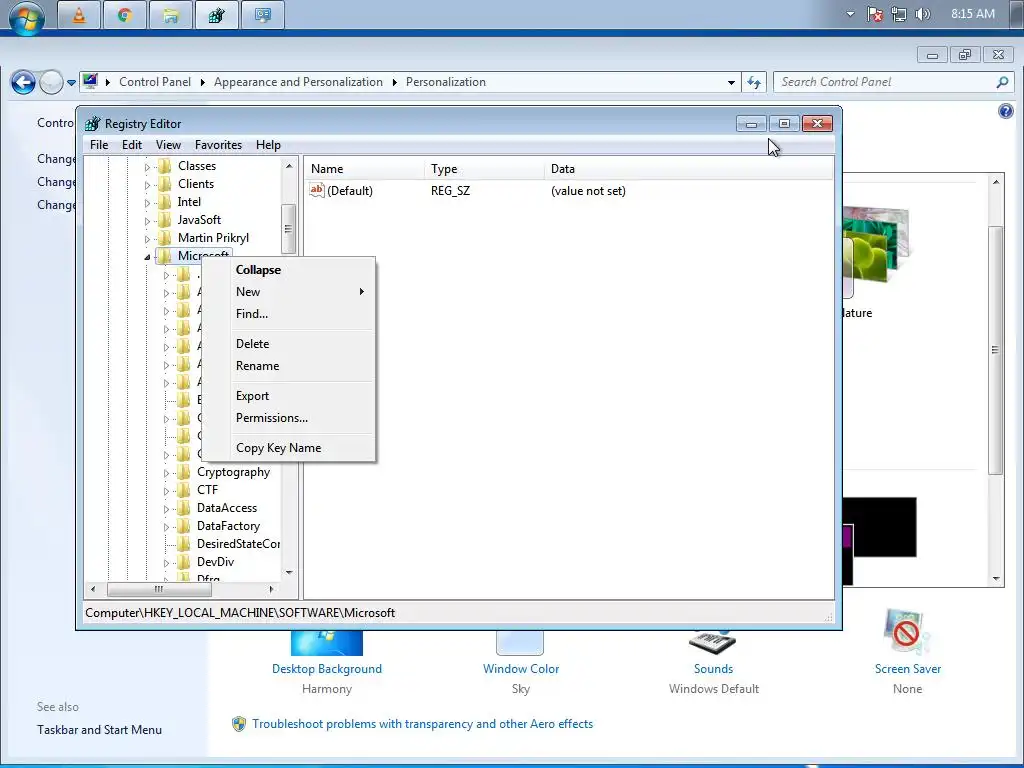Click the registry tree vertical scrollbar thumb

coord(288,229)
